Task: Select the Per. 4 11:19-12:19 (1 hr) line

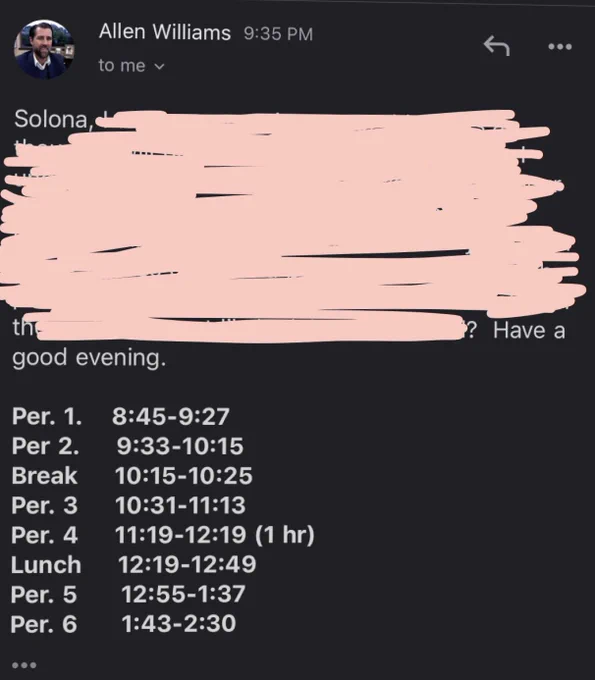Action: click(163, 535)
